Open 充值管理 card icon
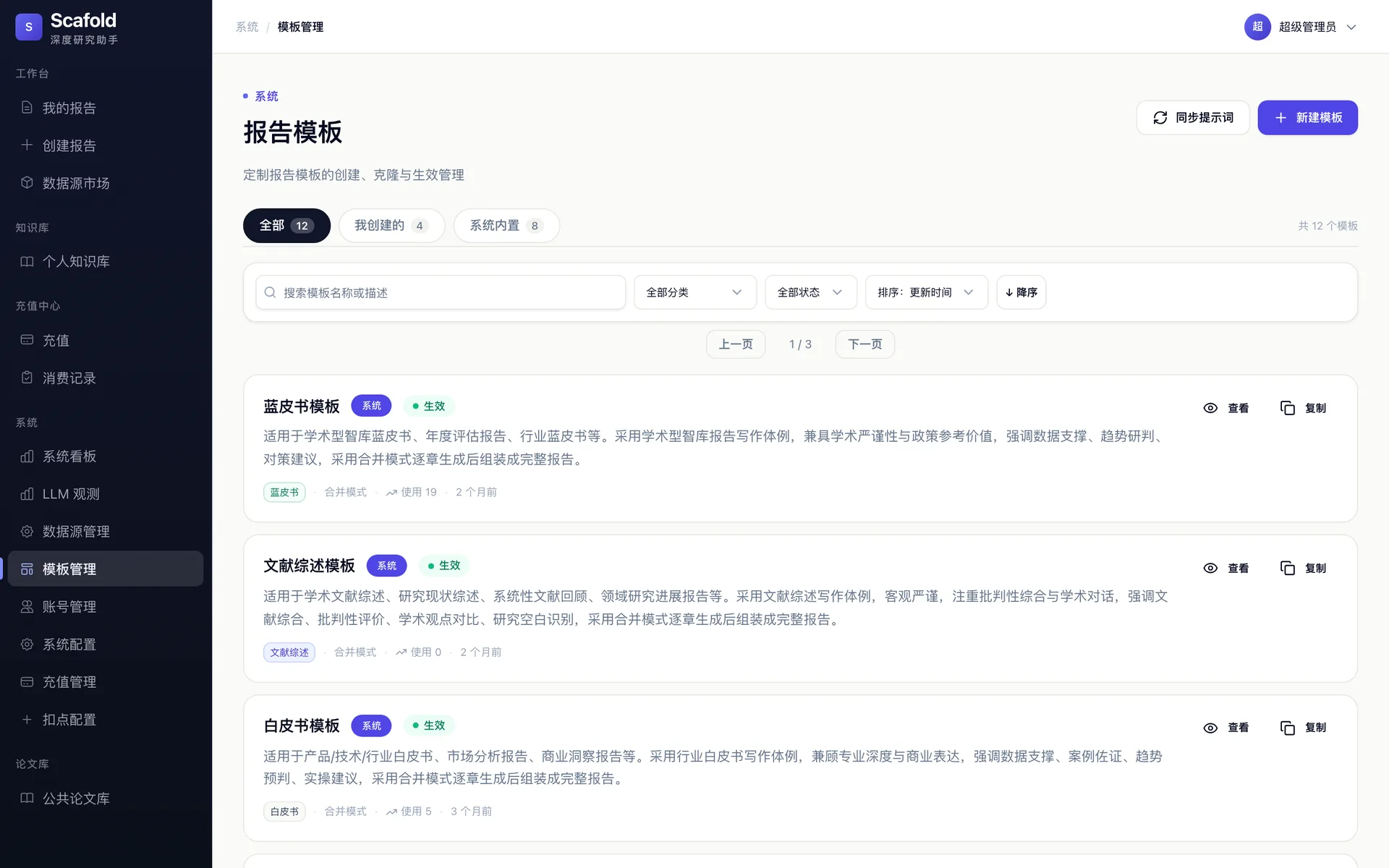Viewport: 1389px width, 868px height. point(27,682)
